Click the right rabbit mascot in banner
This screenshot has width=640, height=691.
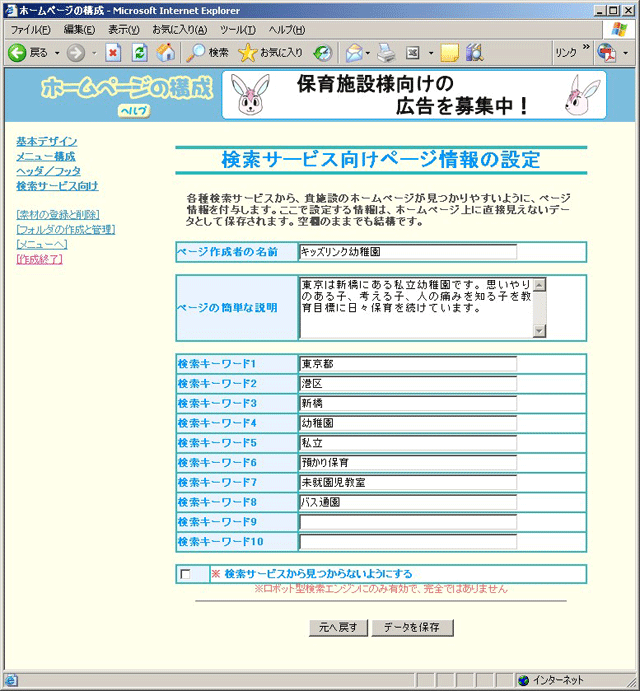[x=581, y=95]
